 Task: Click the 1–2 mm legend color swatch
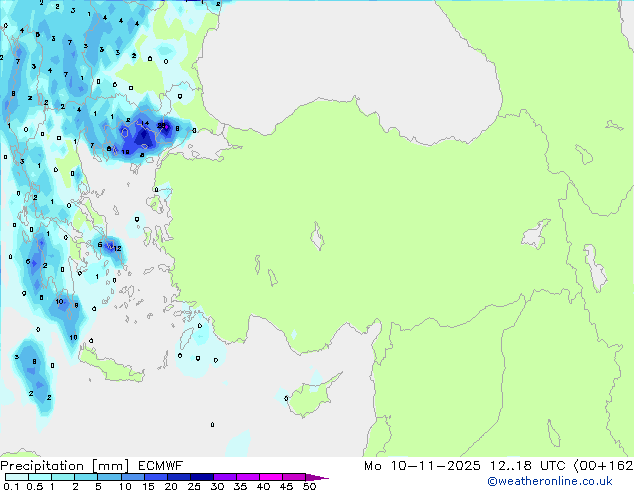tap(63, 477)
